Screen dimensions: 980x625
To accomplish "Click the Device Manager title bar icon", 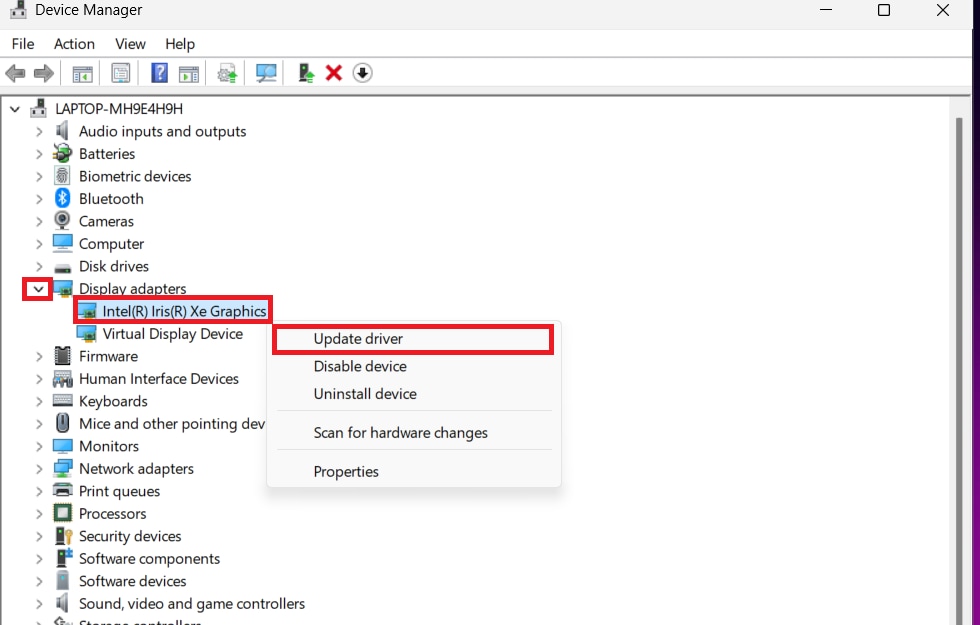I will [x=18, y=9].
